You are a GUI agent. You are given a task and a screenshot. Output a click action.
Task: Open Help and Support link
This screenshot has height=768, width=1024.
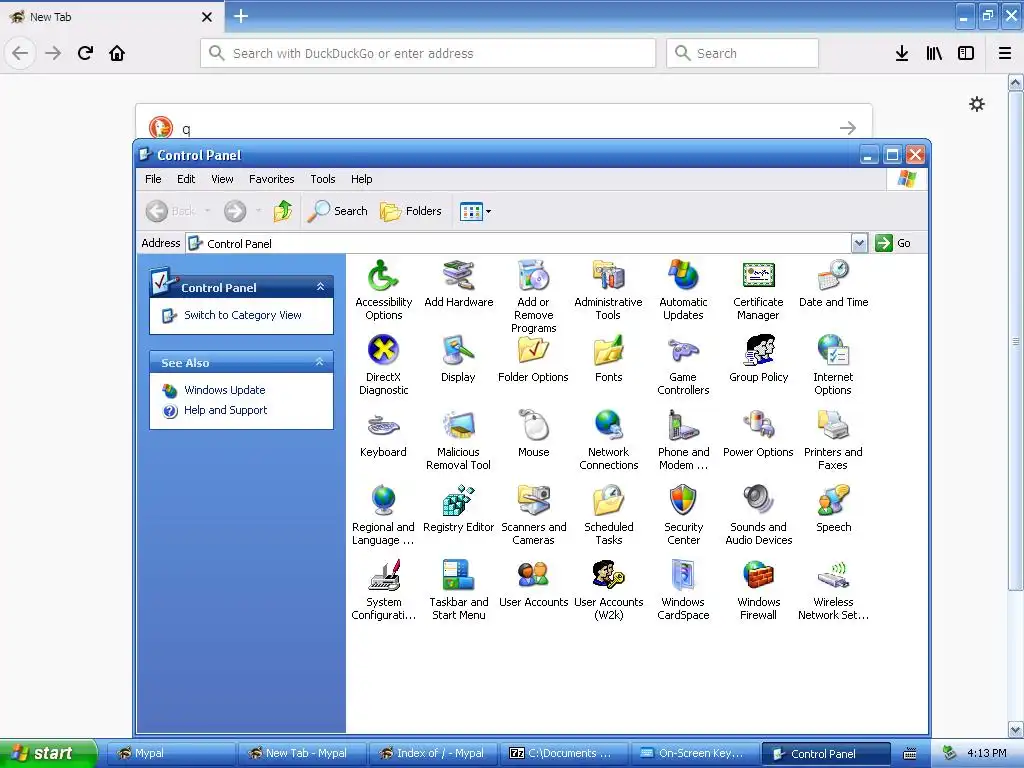[225, 410]
